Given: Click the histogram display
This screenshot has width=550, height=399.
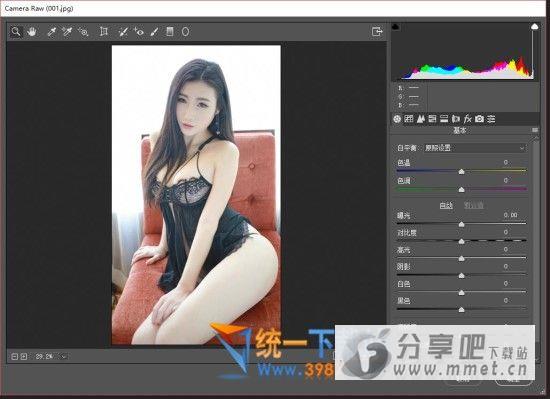Looking at the screenshot, I should pos(465,52).
